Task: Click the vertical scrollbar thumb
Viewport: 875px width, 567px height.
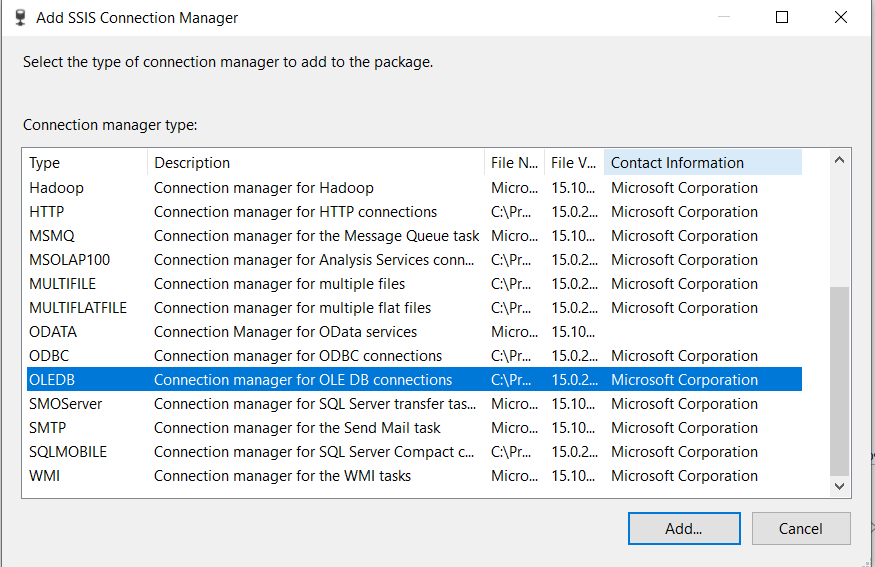Action: pyautogui.click(x=839, y=380)
